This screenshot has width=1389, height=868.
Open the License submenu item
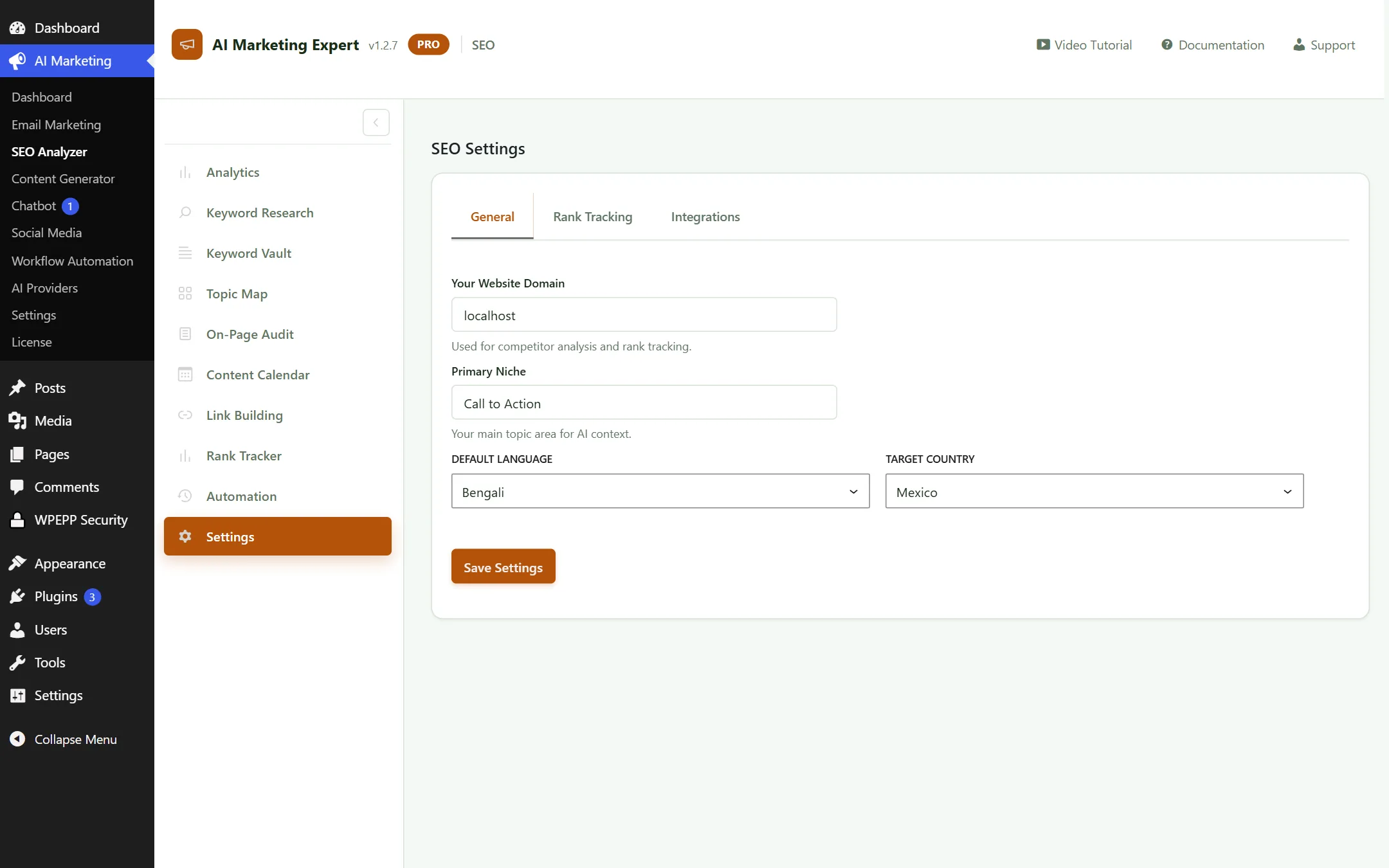pos(32,342)
